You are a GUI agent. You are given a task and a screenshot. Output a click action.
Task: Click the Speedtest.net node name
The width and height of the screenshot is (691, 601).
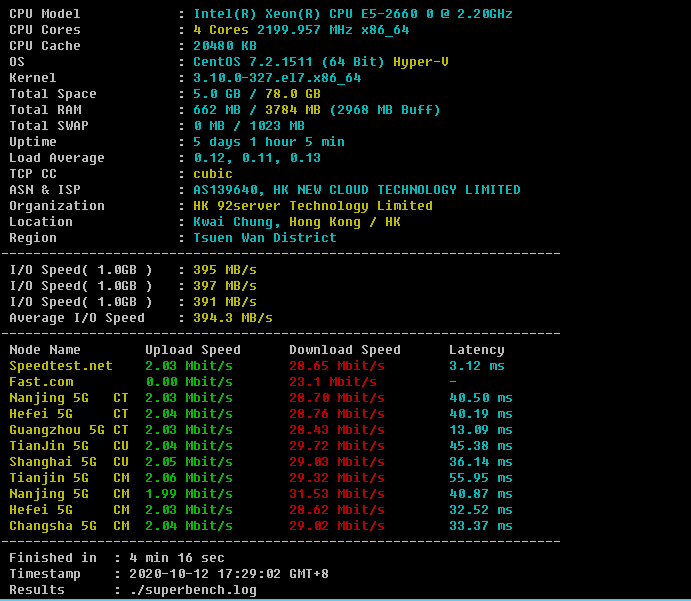(x=61, y=366)
